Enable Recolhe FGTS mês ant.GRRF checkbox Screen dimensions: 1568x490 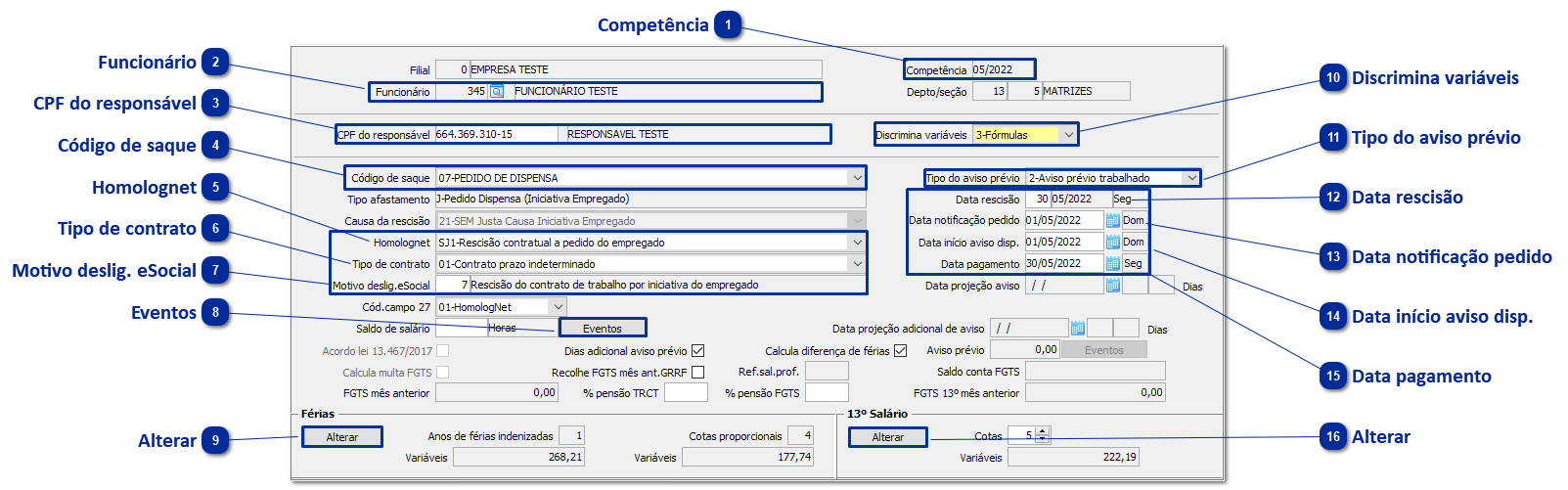697,373
